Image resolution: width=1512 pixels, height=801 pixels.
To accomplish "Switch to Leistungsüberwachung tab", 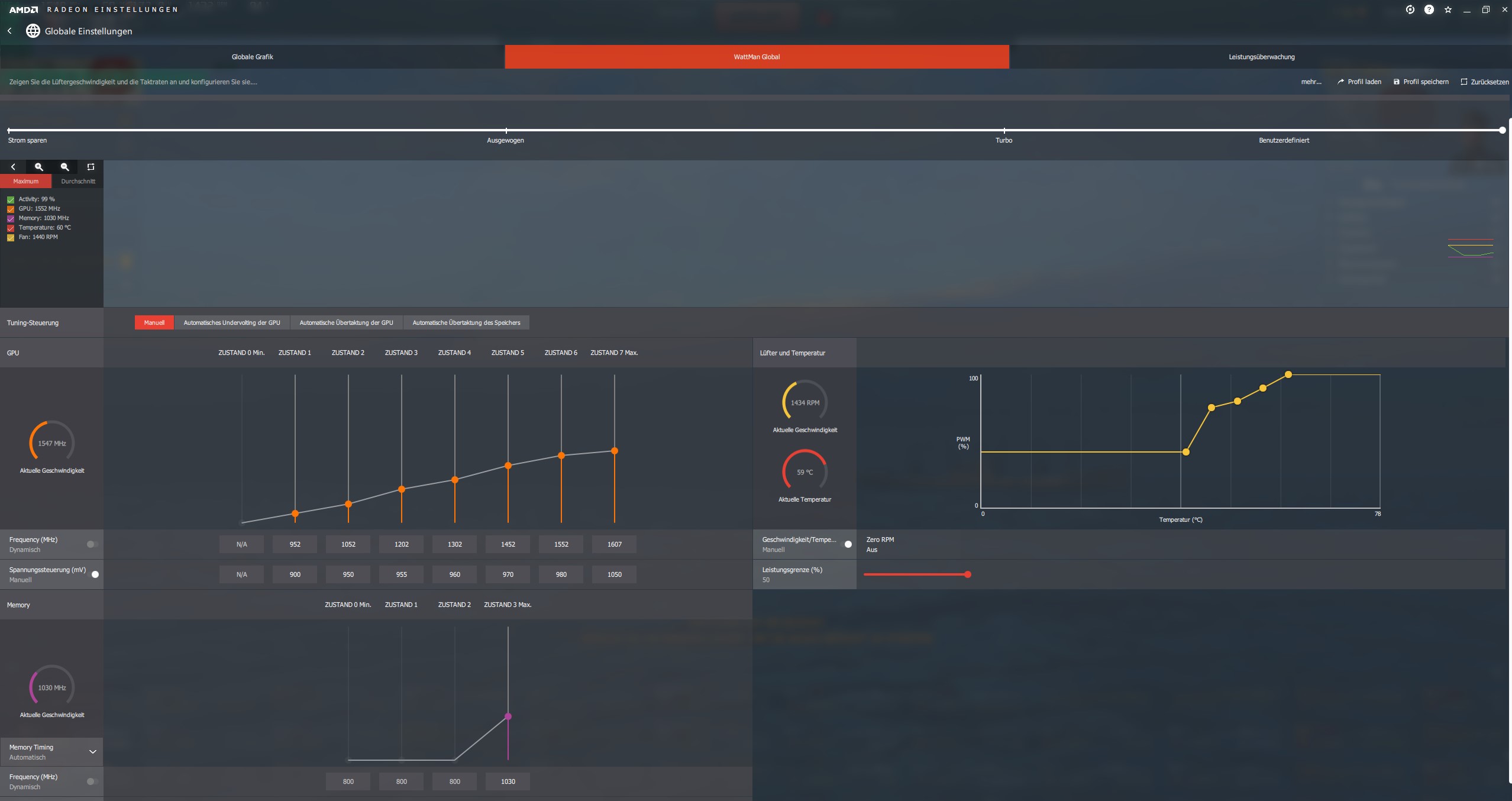I will click(1261, 57).
